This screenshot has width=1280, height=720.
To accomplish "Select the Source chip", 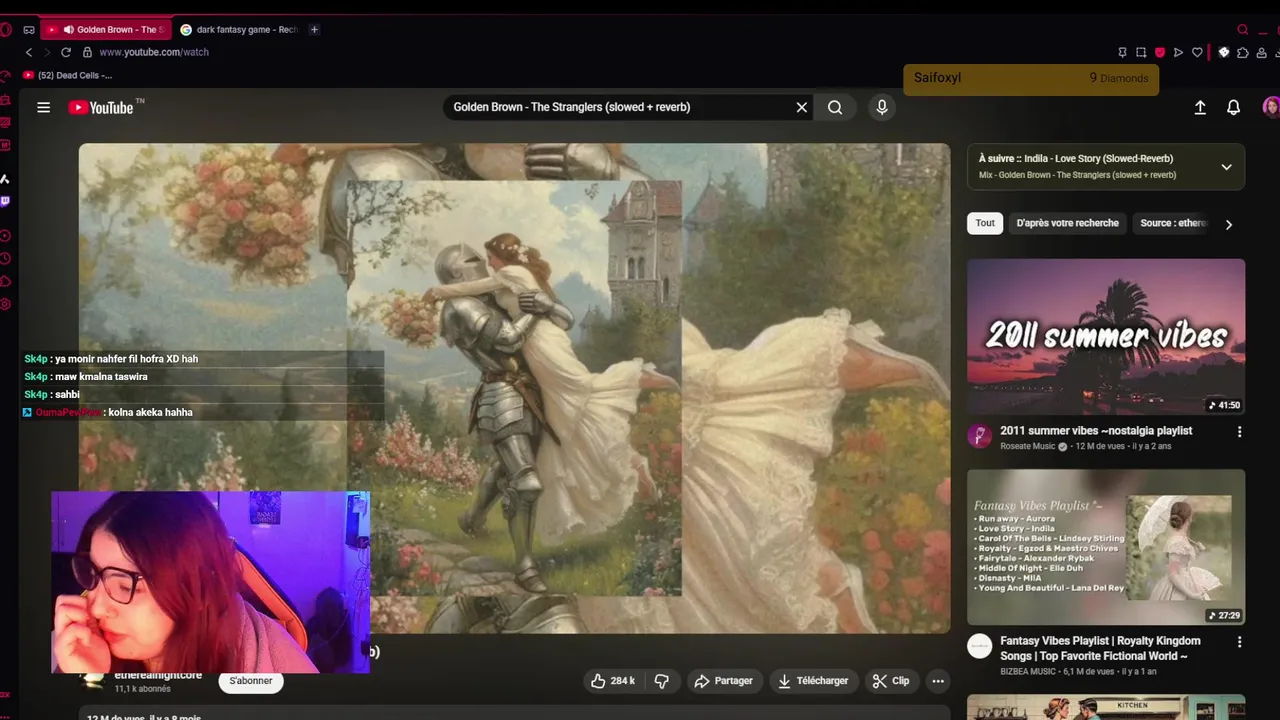I will tap(1173, 223).
